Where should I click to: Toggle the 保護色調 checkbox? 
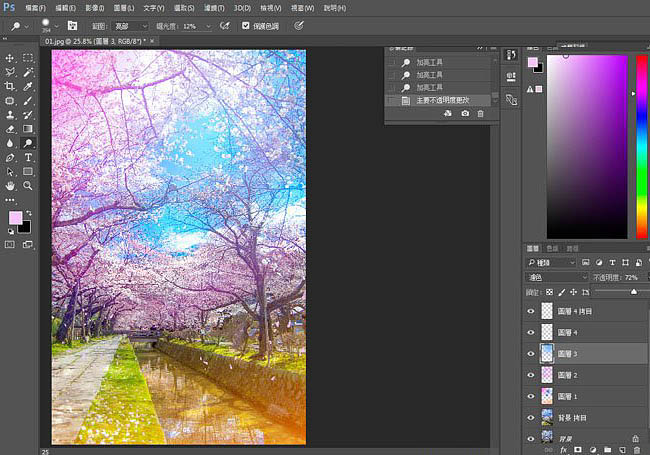pos(246,25)
